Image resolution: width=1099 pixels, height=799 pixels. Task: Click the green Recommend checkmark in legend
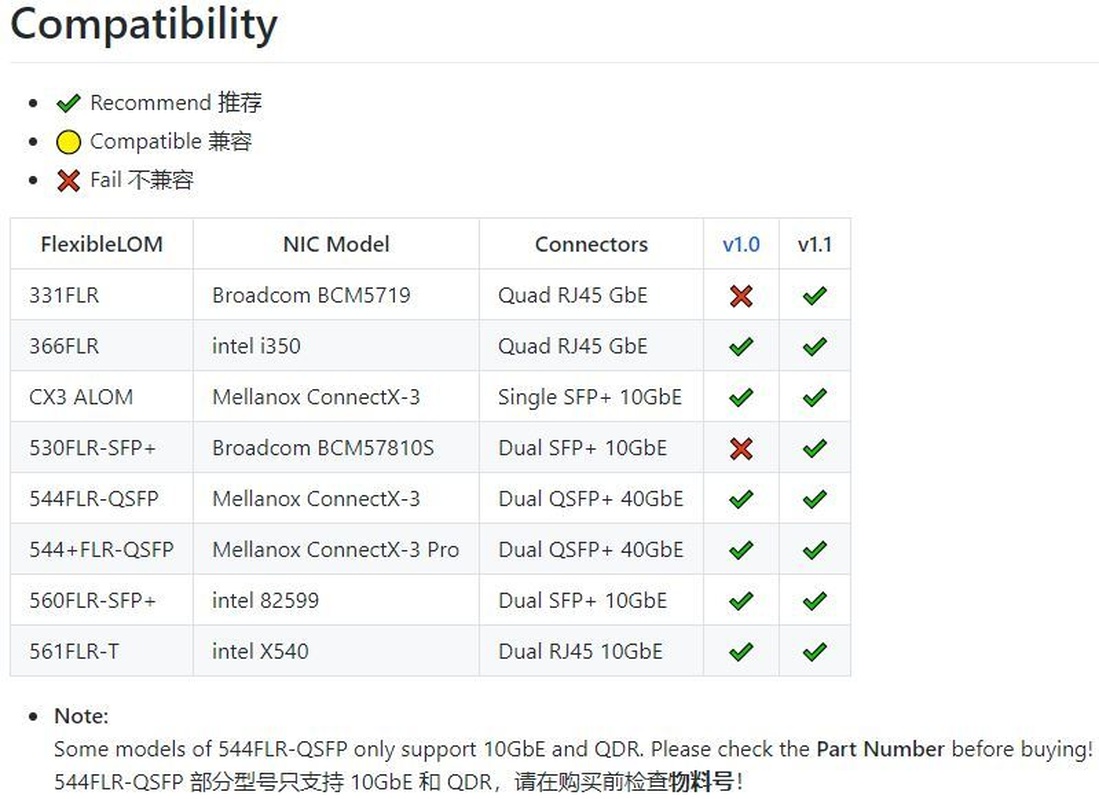point(68,103)
